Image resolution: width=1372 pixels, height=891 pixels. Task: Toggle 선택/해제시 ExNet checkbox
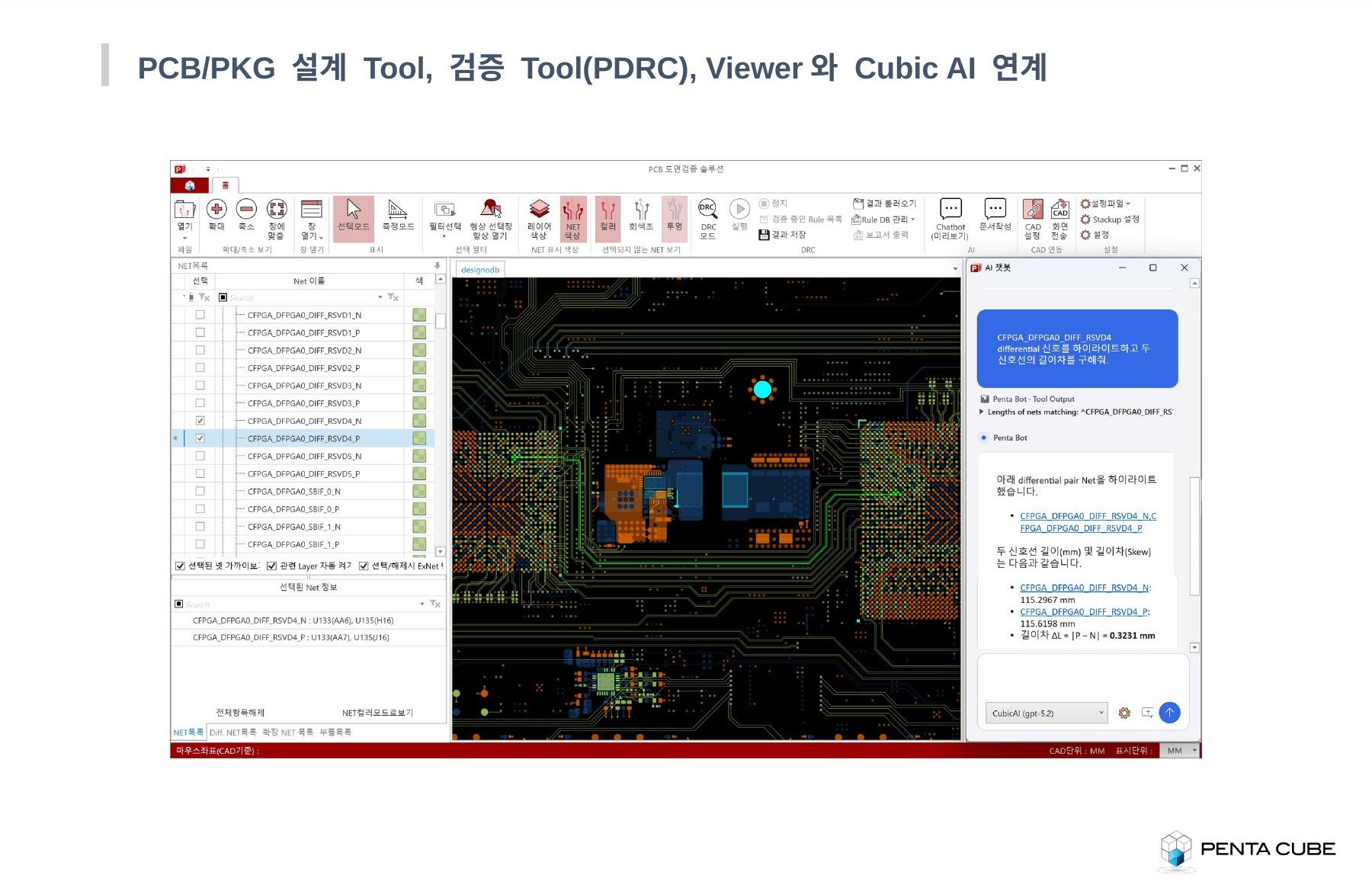pos(364,566)
